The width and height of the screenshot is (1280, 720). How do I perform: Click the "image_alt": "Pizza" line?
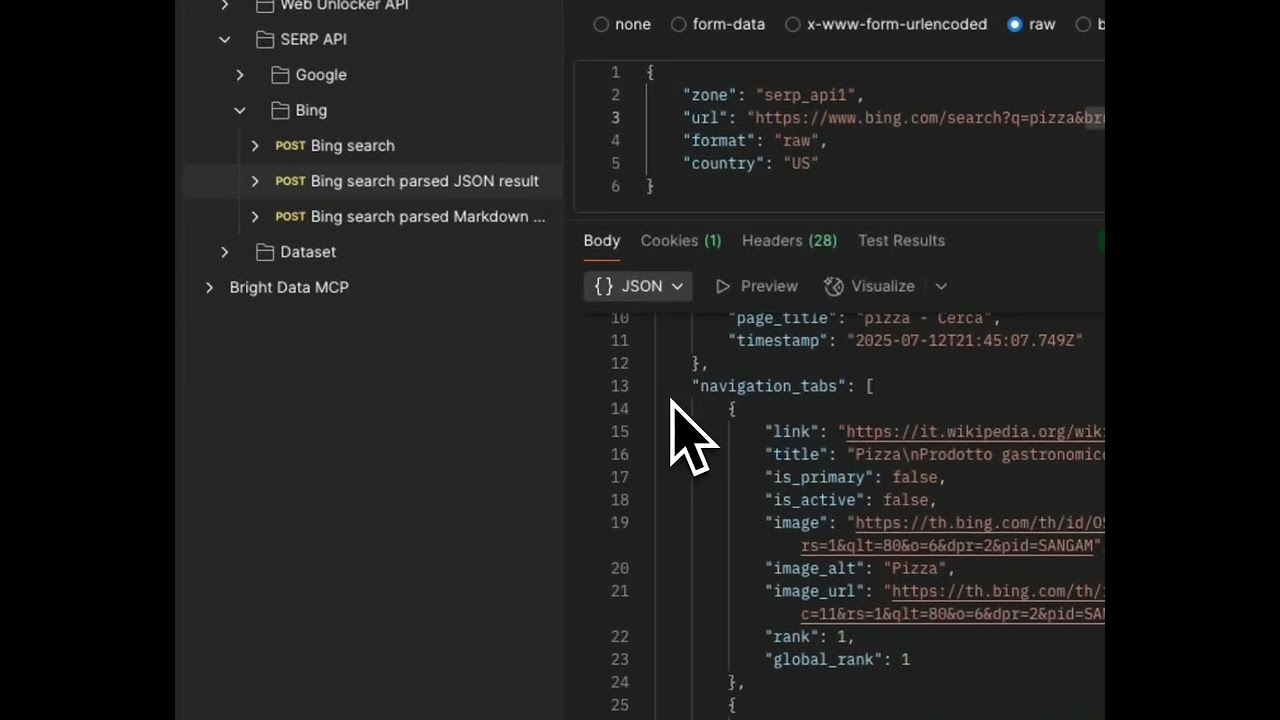(x=860, y=569)
